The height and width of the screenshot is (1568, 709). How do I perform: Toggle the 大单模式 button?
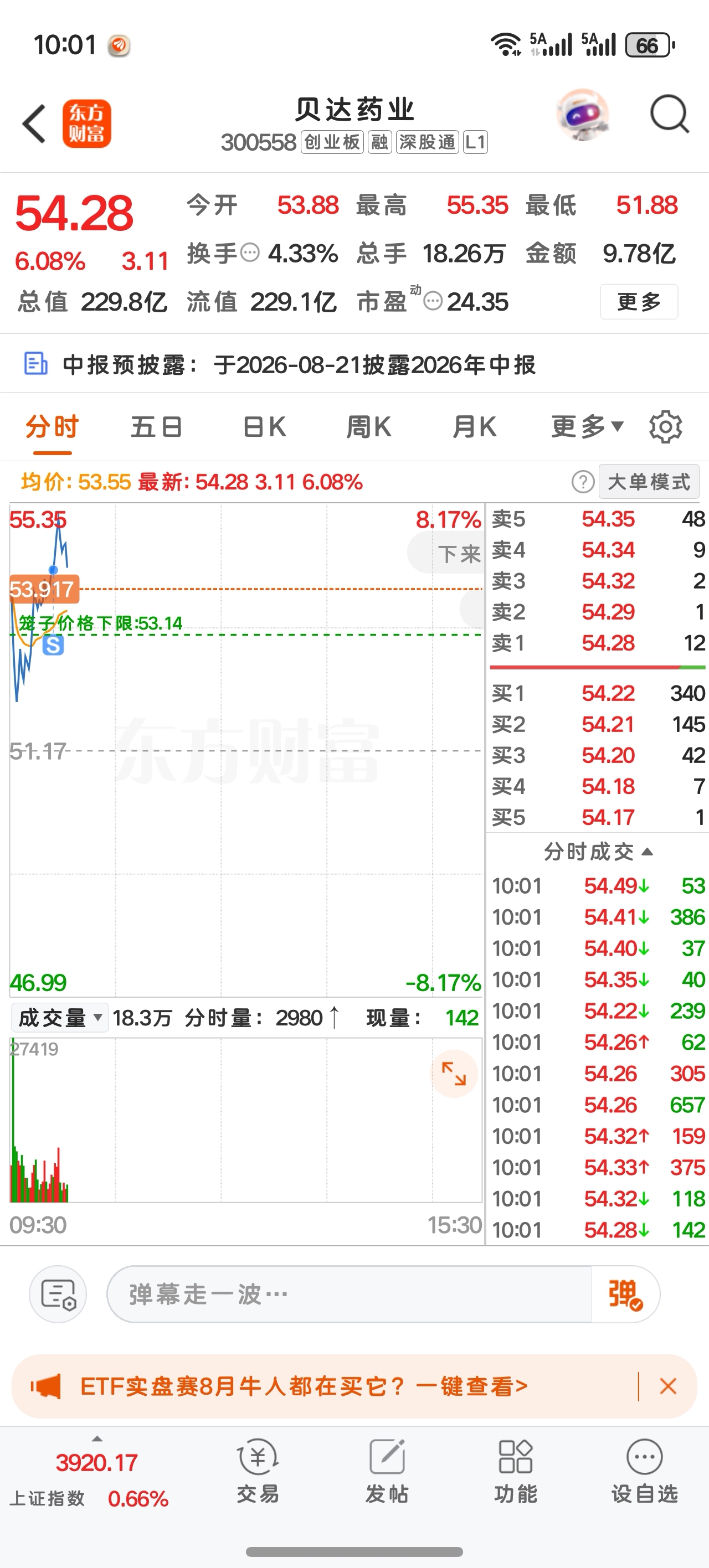[649, 482]
